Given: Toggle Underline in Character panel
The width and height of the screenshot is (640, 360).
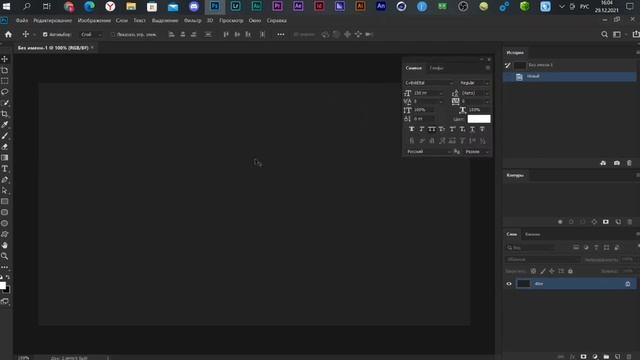Looking at the screenshot, I should (472, 129).
